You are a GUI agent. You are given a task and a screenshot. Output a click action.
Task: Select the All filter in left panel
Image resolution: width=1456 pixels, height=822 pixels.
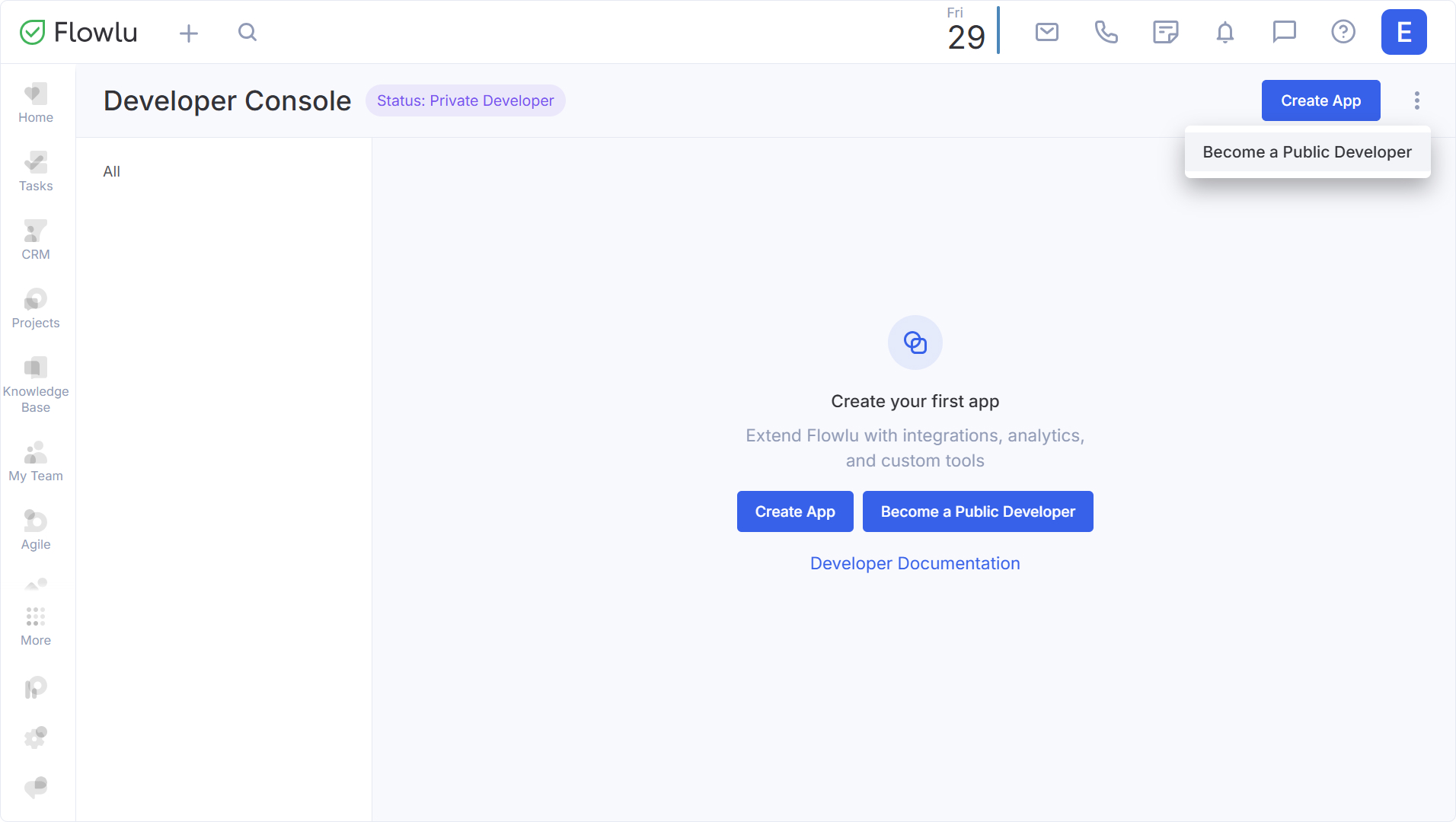coord(112,171)
